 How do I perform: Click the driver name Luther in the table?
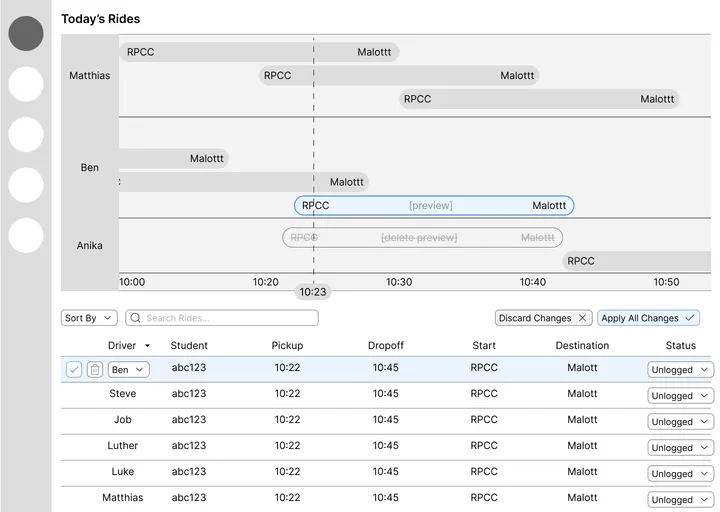tap(123, 445)
